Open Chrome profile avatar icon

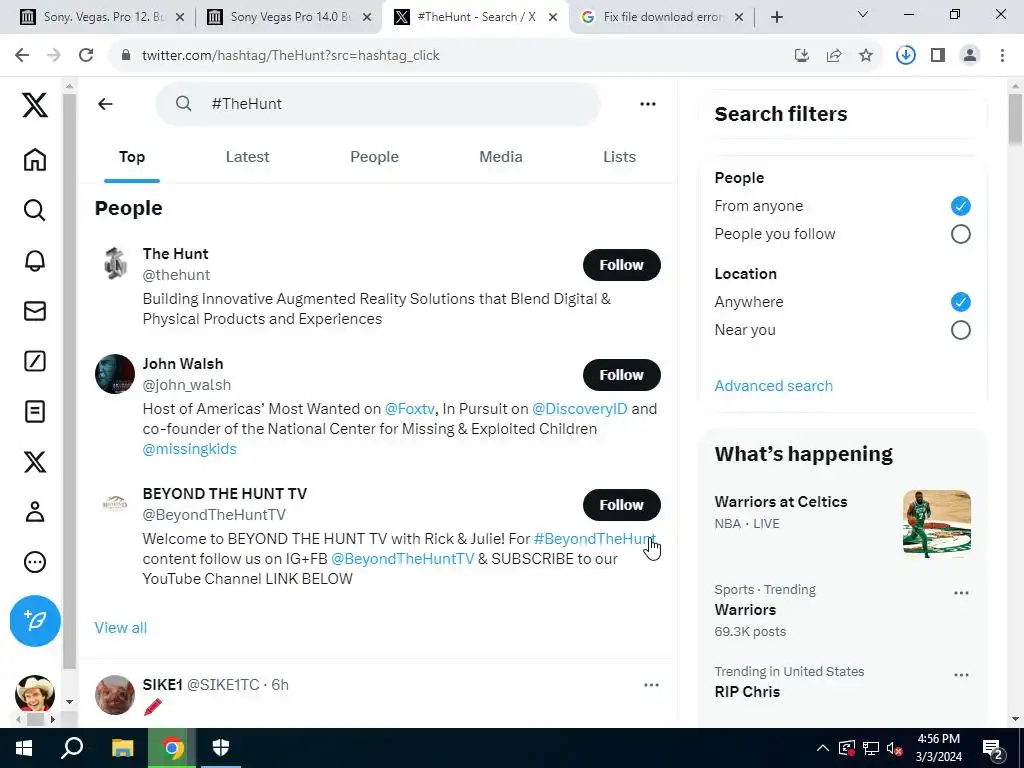(970, 56)
